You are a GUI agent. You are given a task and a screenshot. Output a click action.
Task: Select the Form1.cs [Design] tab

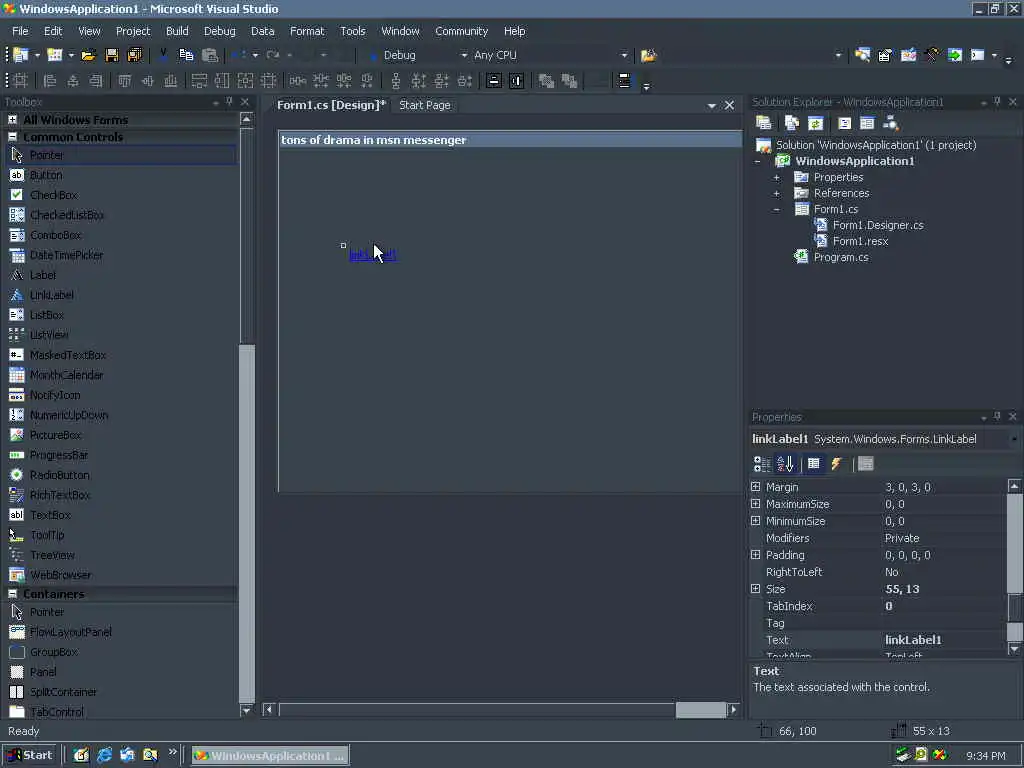[331, 105]
